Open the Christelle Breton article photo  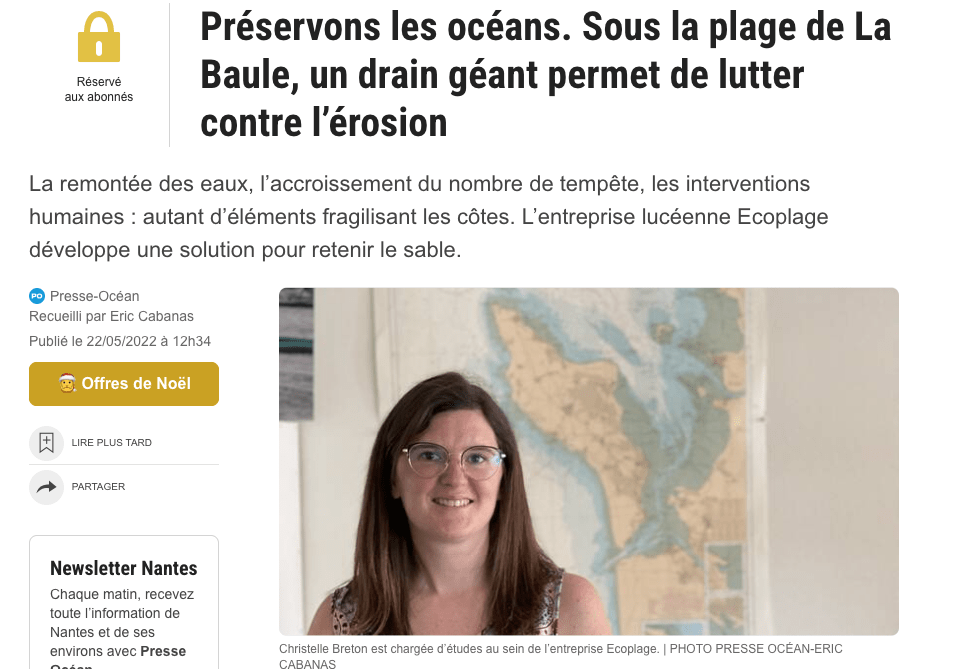(x=588, y=461)
